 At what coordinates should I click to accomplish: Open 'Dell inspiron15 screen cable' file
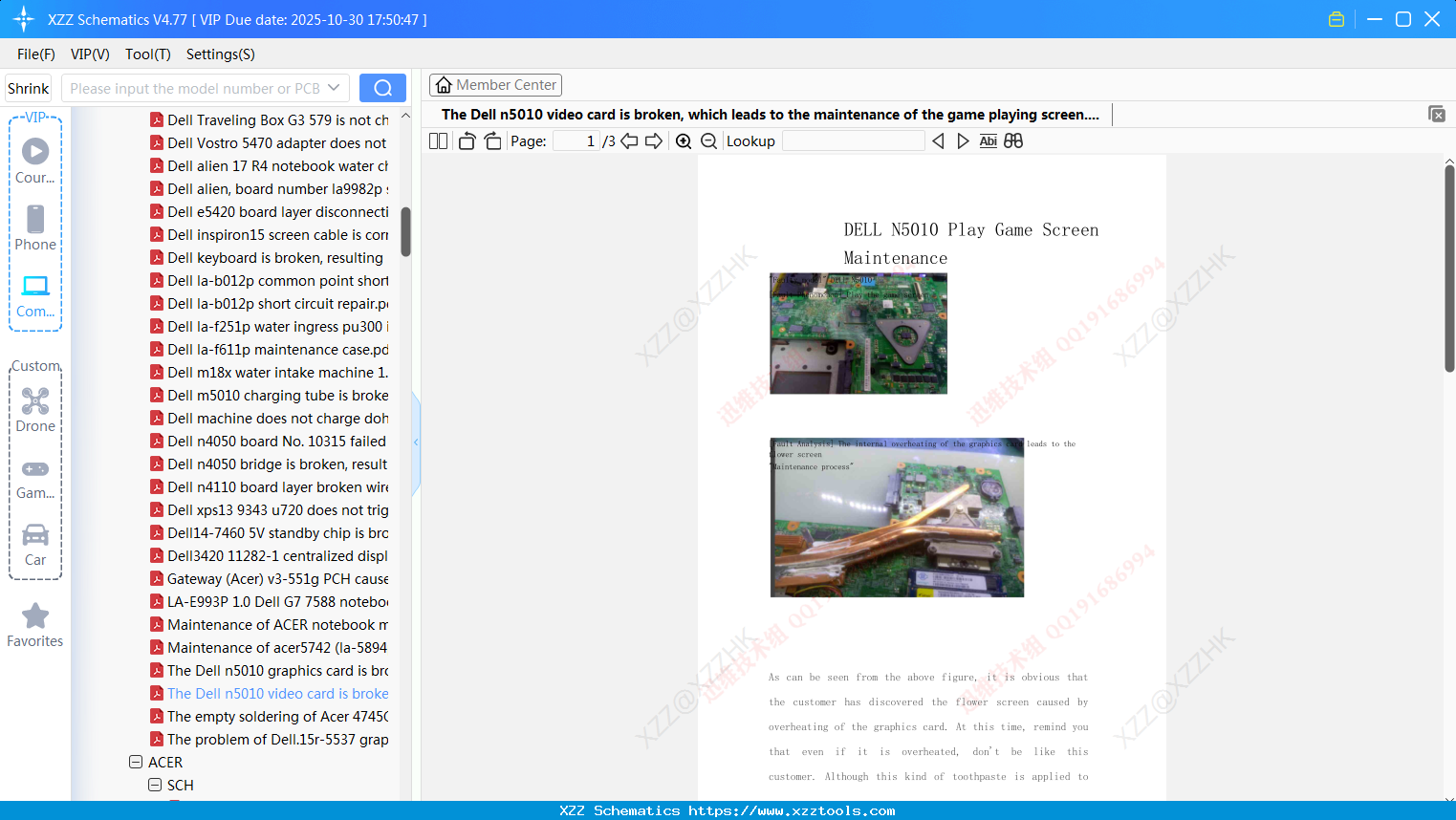tap(270, 234)
